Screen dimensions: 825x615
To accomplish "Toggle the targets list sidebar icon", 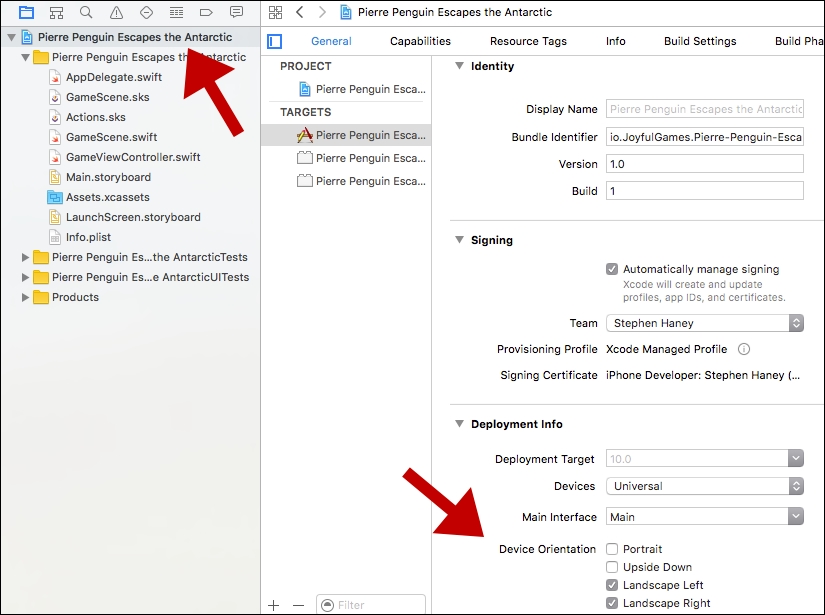I will (x=275, y=41).
